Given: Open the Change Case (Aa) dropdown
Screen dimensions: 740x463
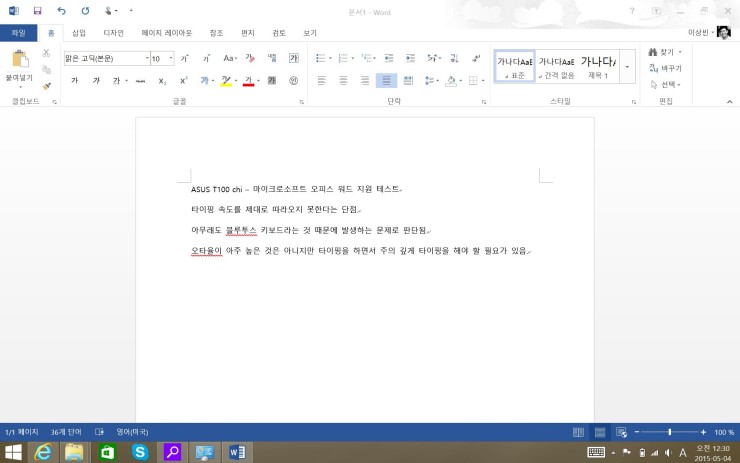Looking at the screenshot, I should 230,58.
